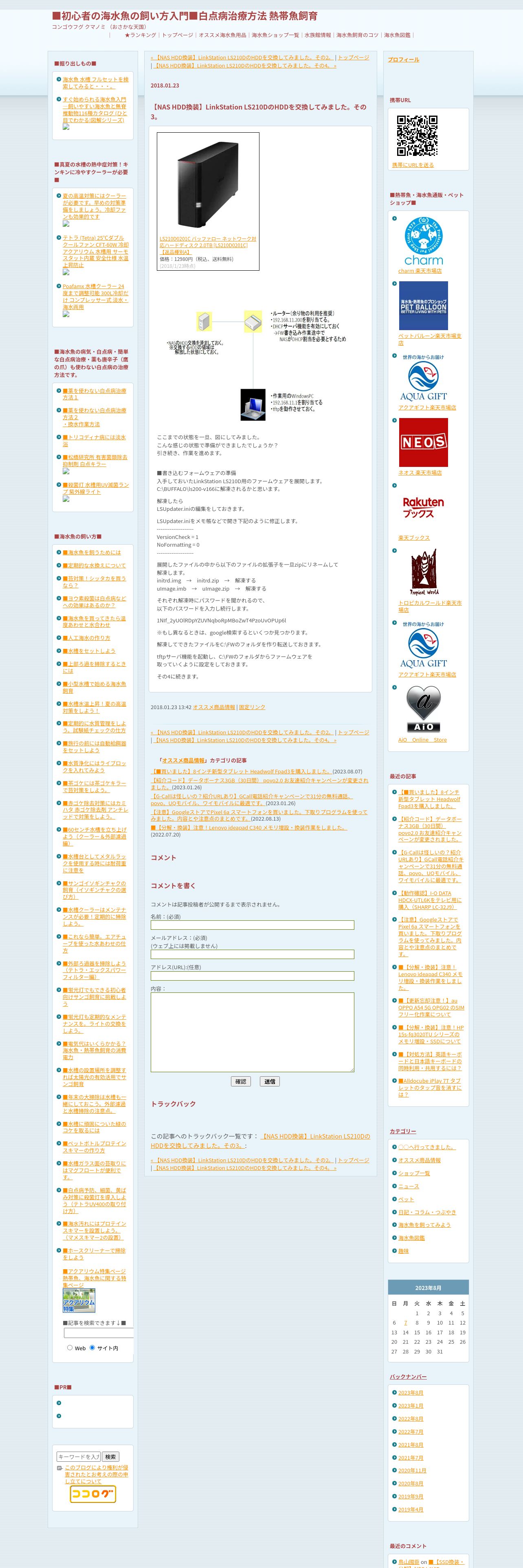
Task: Open オススメ海水魚用品 in the top navigation
Action: 222,35
